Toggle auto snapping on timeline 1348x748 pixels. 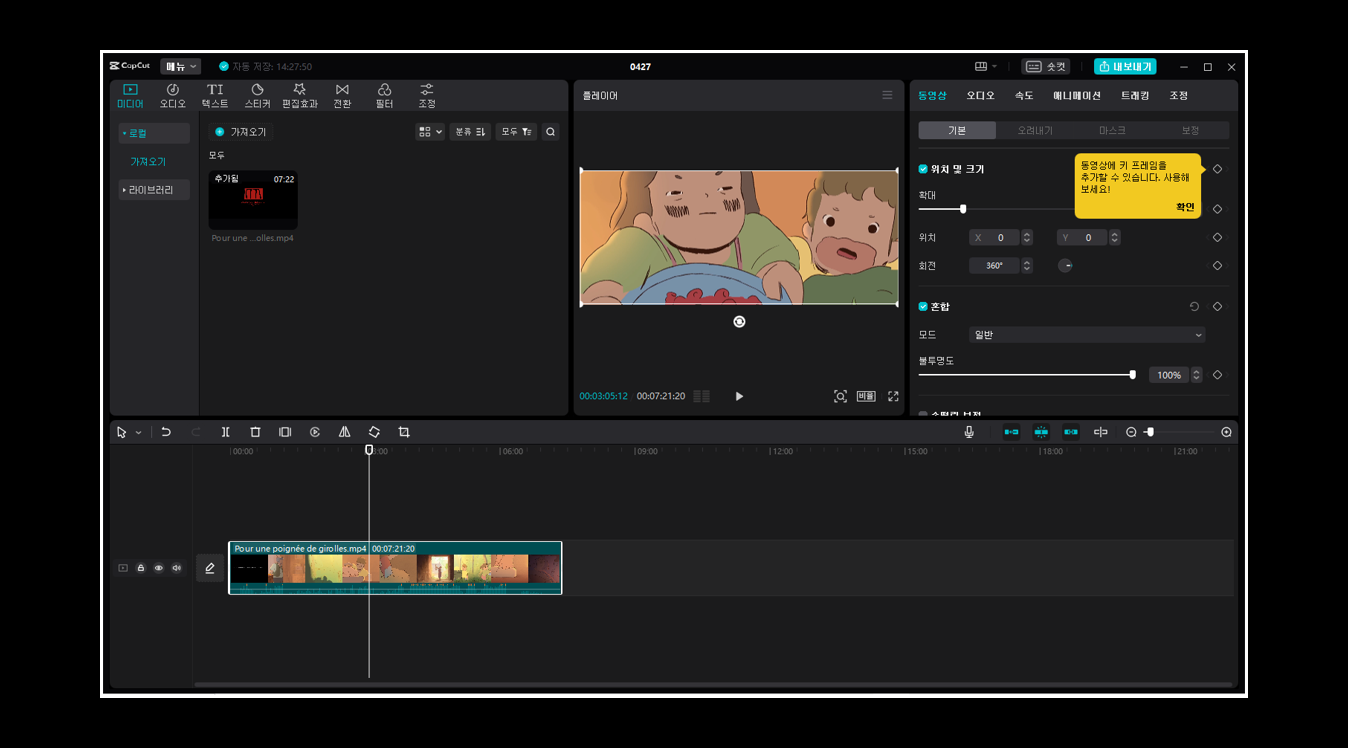(x=1041, y=432)
